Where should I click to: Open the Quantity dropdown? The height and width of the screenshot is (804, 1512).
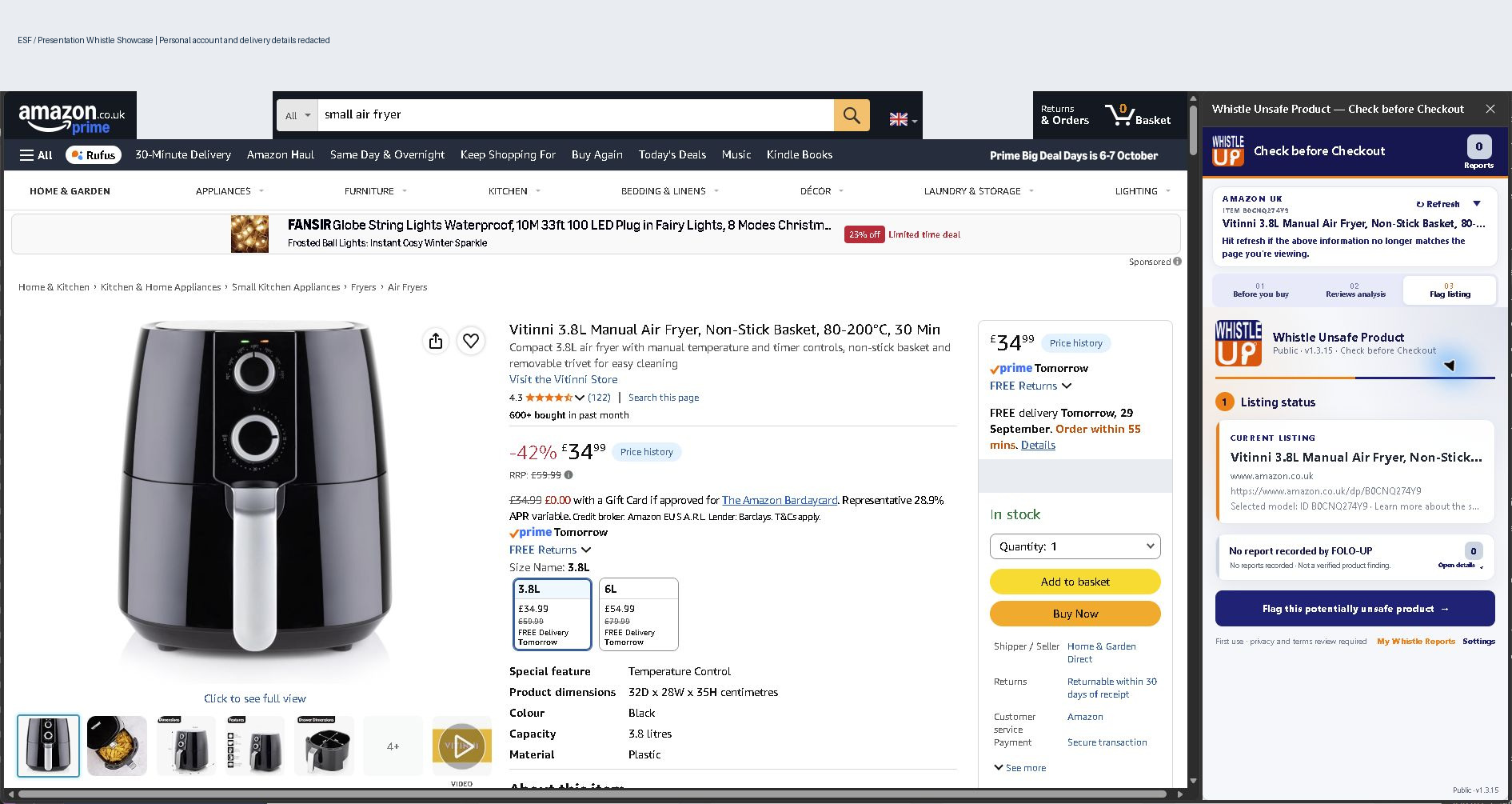(x=1075, y=546)
